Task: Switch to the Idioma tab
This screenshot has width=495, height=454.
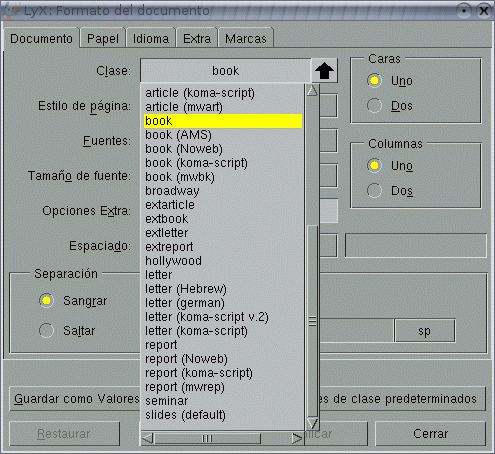Action: coord(151,39)
